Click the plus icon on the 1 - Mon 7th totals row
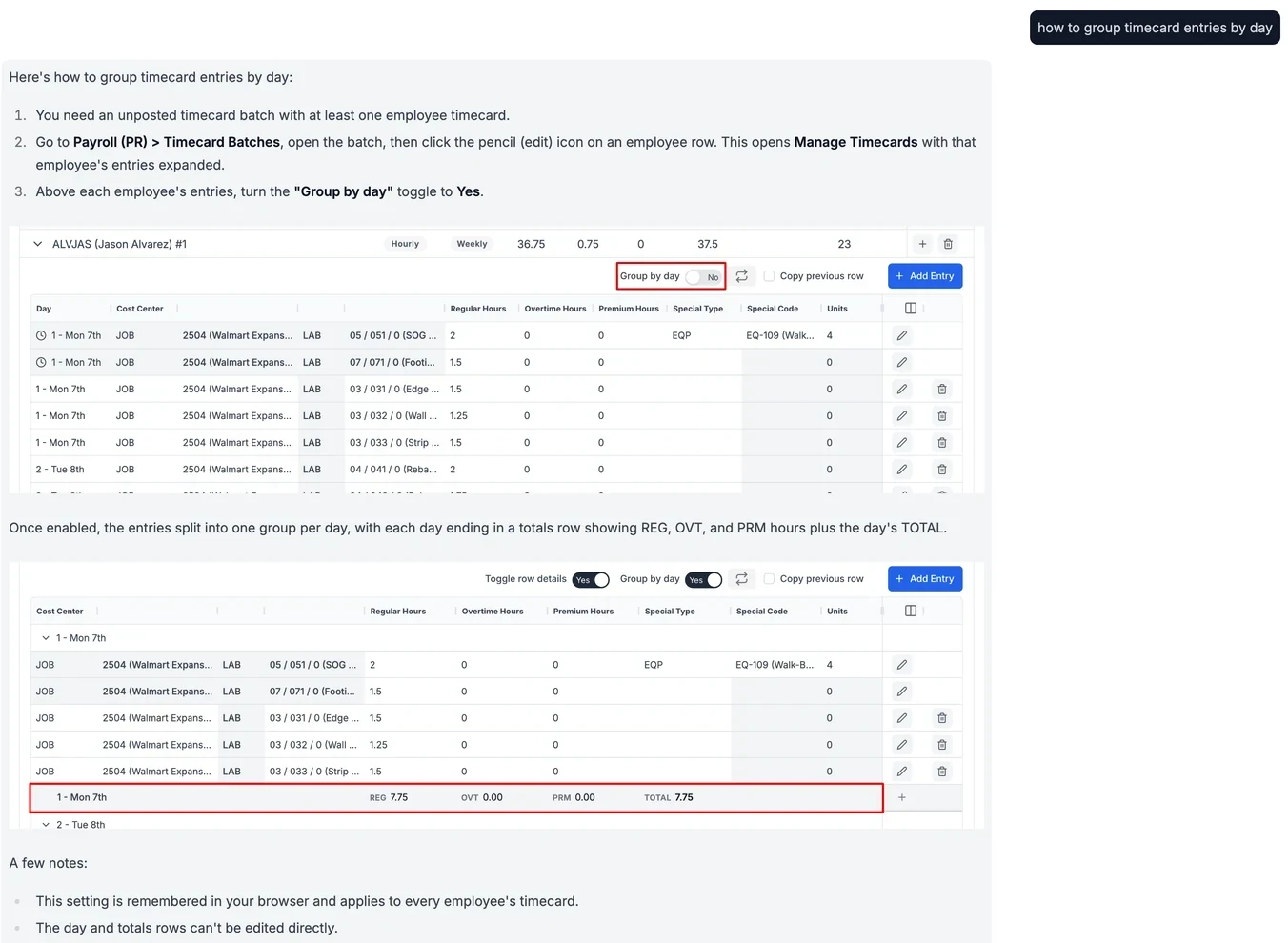Image resolution: width=1288 pixels, height=943 pixels. 902,798
